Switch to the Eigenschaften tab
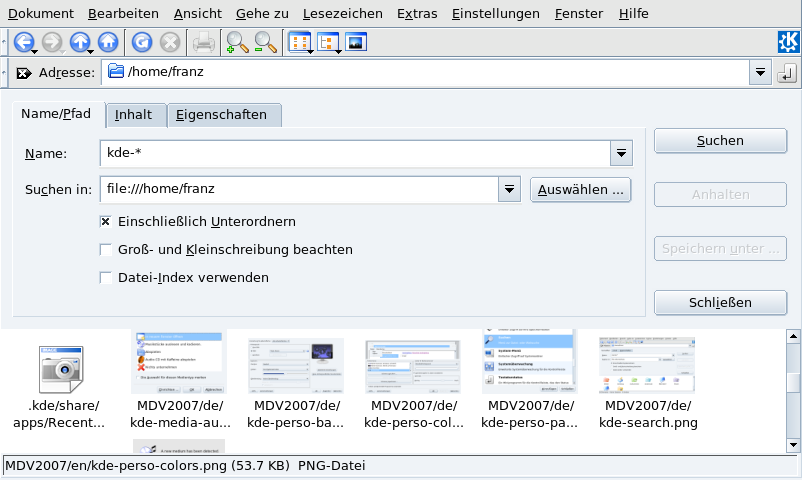Screen dimensions: 802x480 pyautogui.click(x=221, y=115)
